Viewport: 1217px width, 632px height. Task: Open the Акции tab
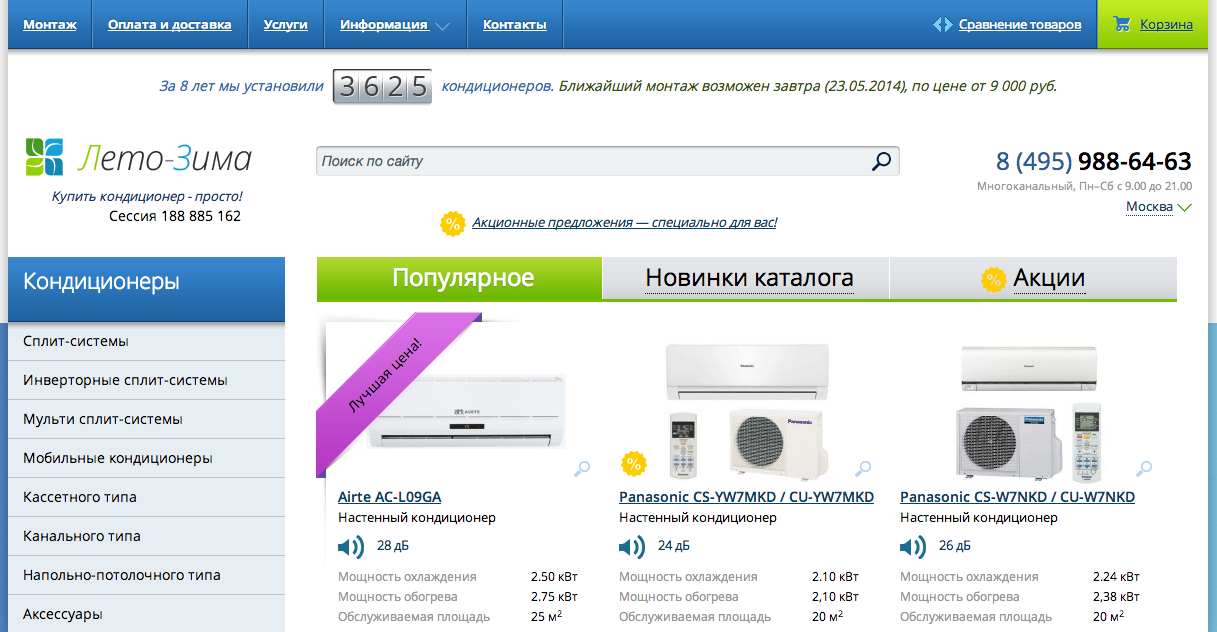point(1048,278)
